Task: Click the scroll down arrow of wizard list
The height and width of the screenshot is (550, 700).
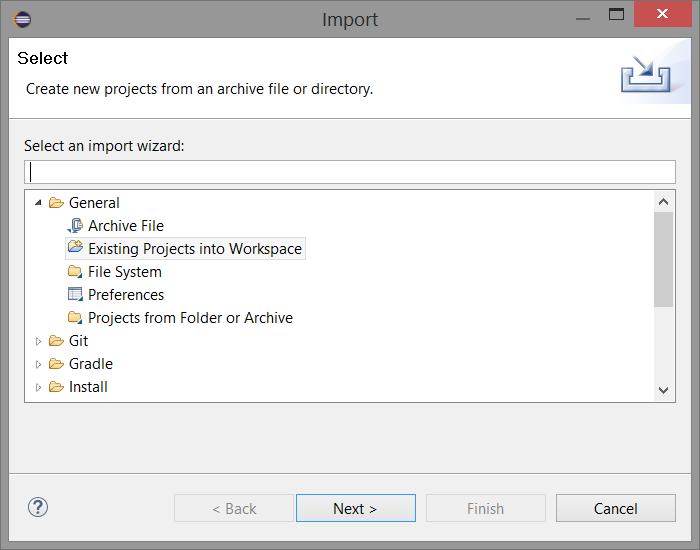Action: point(663,390)
